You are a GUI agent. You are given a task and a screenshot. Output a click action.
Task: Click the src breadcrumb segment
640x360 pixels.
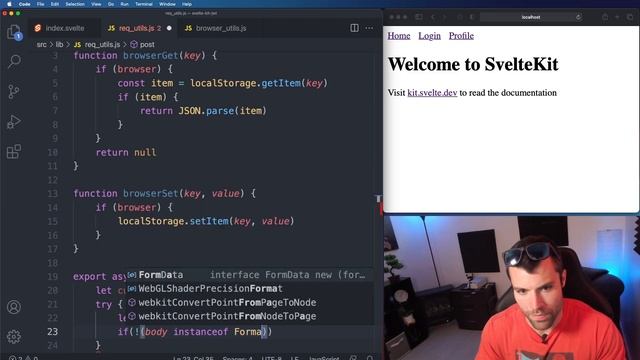pos(42,44)
